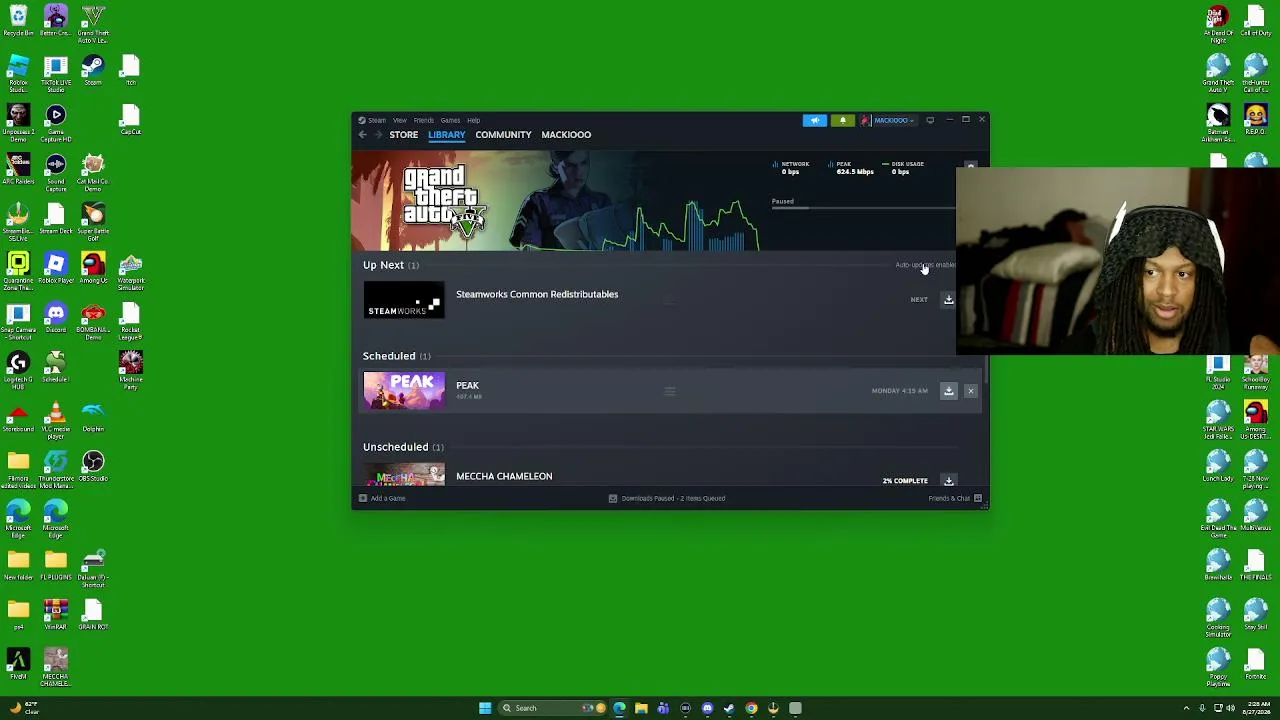Select the WinRAR desktop icon
Screen dimensions: 1280x720
56,616
